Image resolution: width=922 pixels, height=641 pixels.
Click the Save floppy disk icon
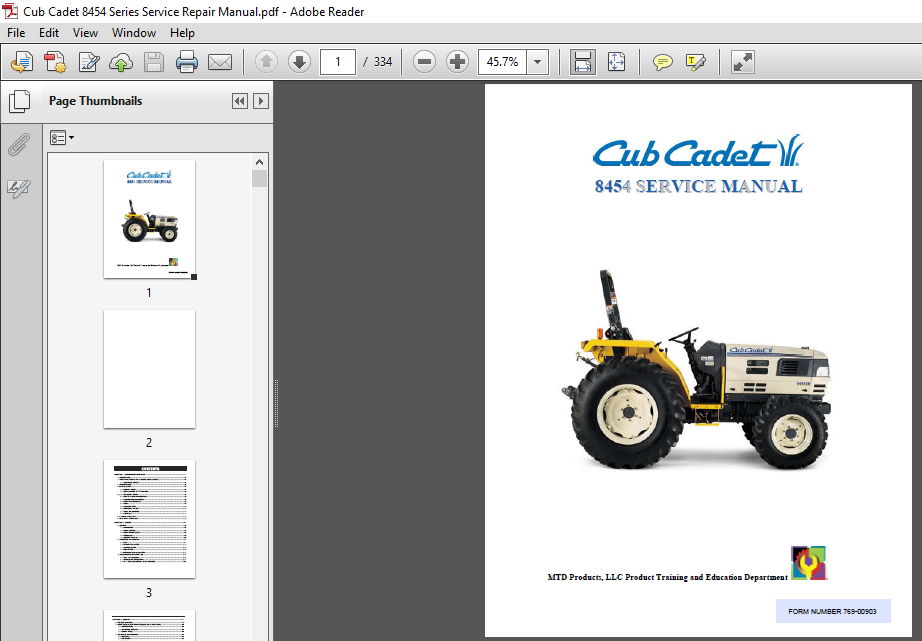(154, 62)
